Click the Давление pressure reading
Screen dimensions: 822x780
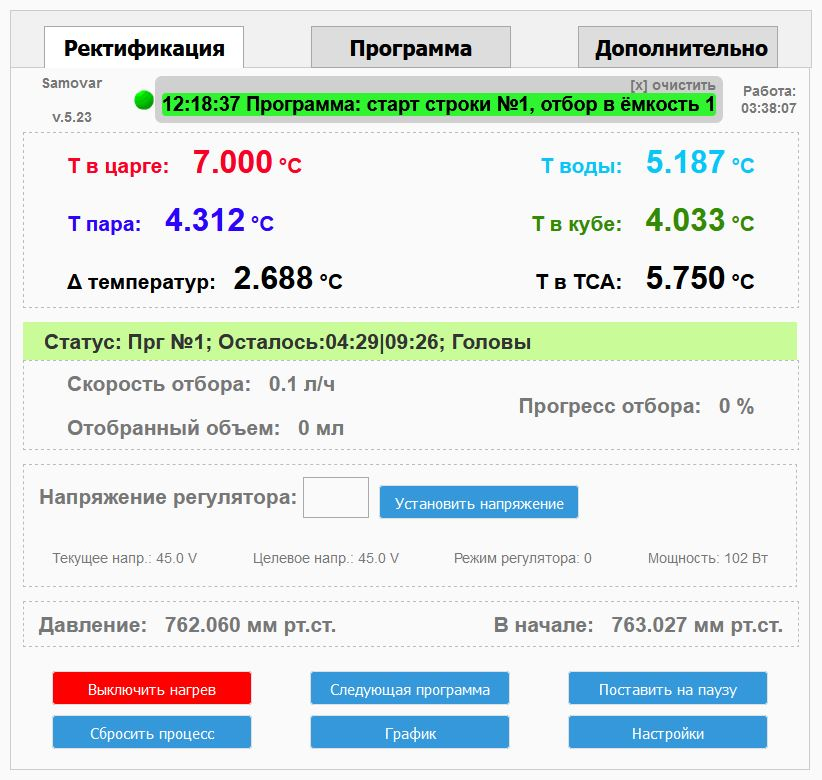(250, 625)
